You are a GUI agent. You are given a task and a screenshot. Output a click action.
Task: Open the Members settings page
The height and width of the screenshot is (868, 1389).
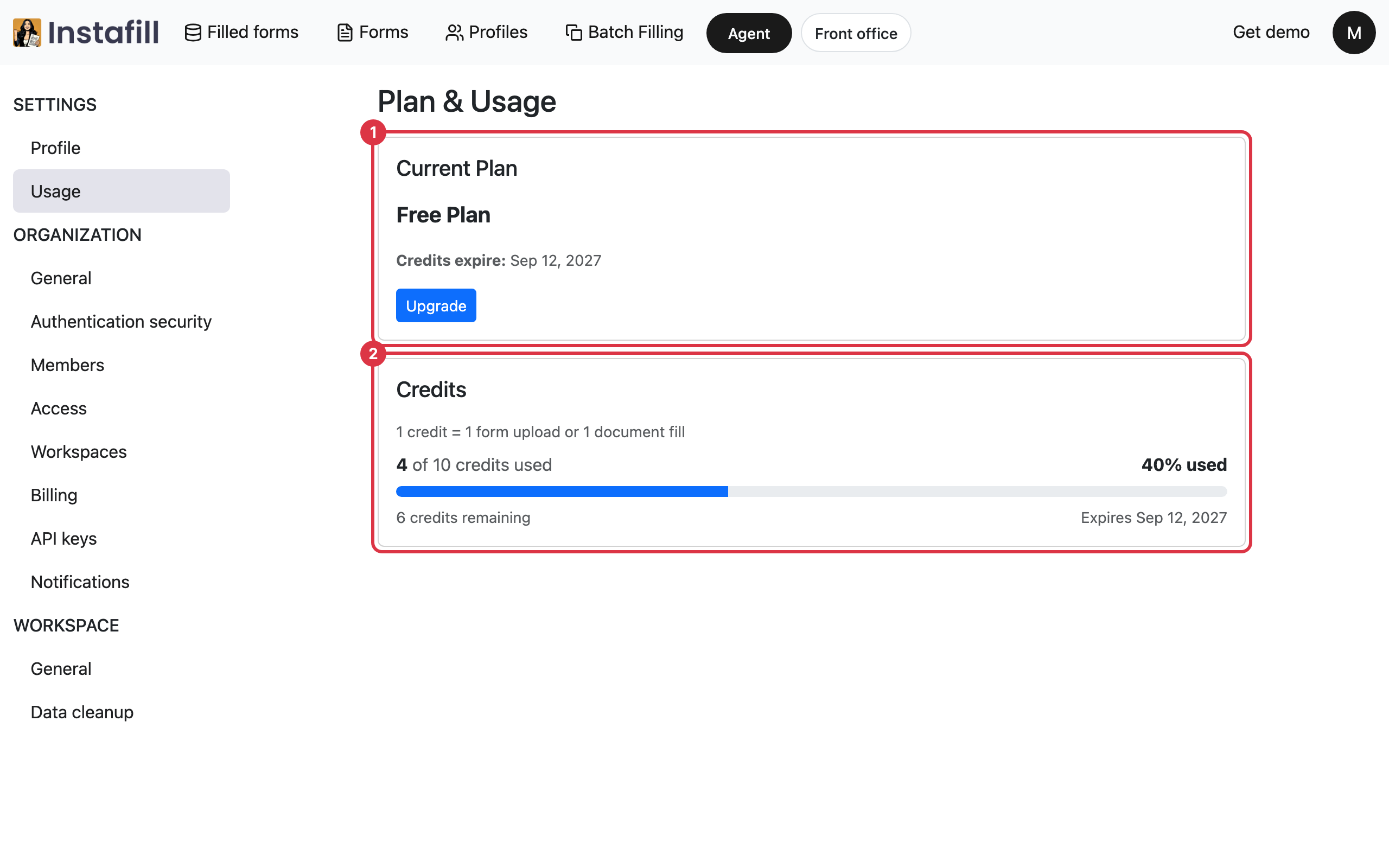click(121, 365)
